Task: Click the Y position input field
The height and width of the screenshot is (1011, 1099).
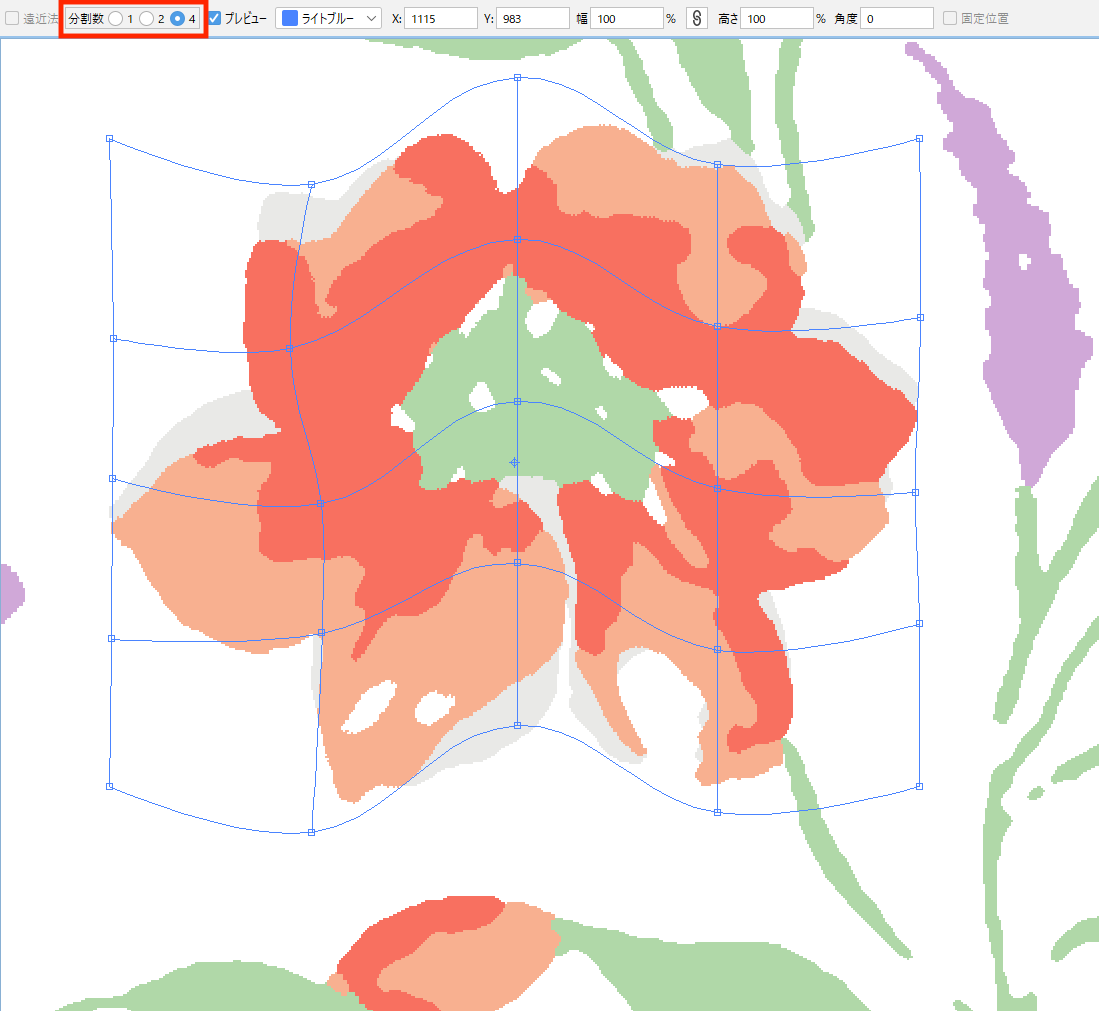Action: 533,18
